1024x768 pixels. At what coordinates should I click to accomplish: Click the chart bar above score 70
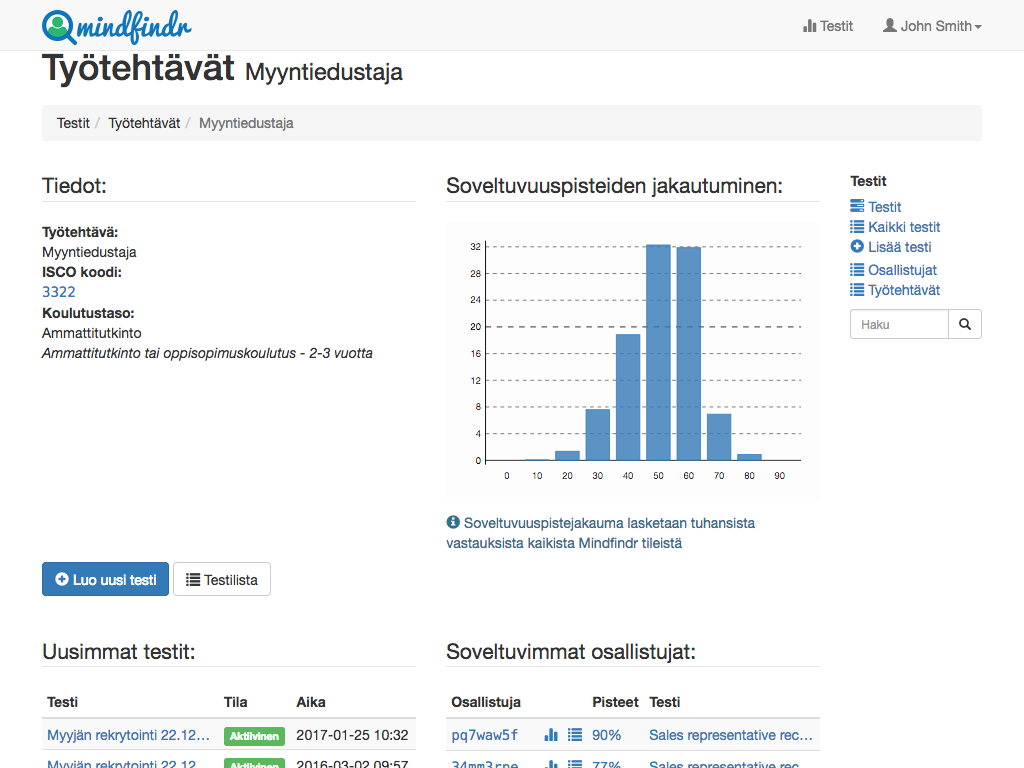(x=719, y=437)
